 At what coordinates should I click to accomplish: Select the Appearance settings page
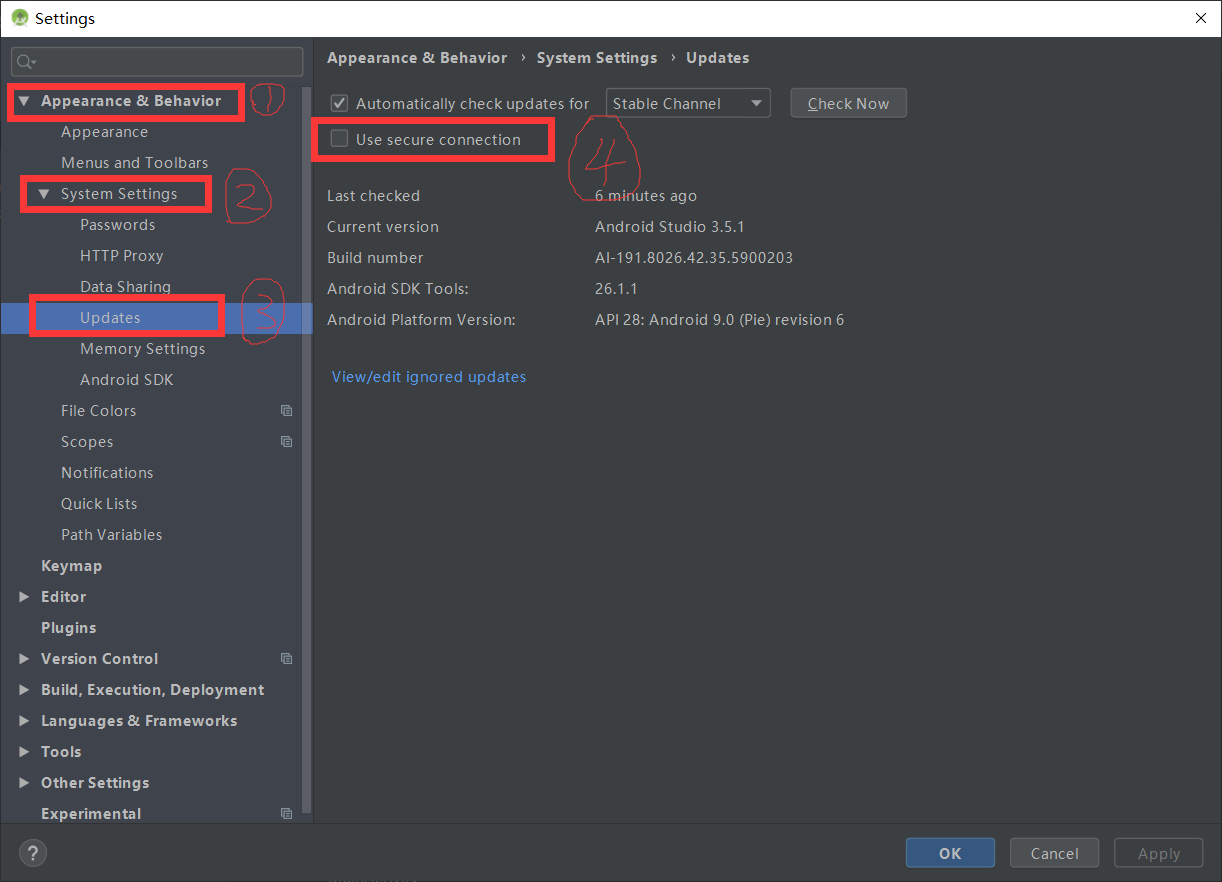[x=104, y=132]
